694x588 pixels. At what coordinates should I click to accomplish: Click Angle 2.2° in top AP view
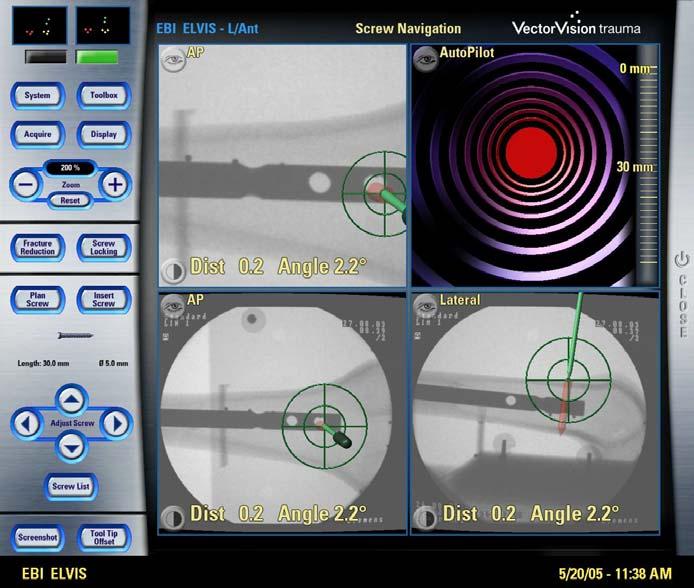(x=322, y=267)
